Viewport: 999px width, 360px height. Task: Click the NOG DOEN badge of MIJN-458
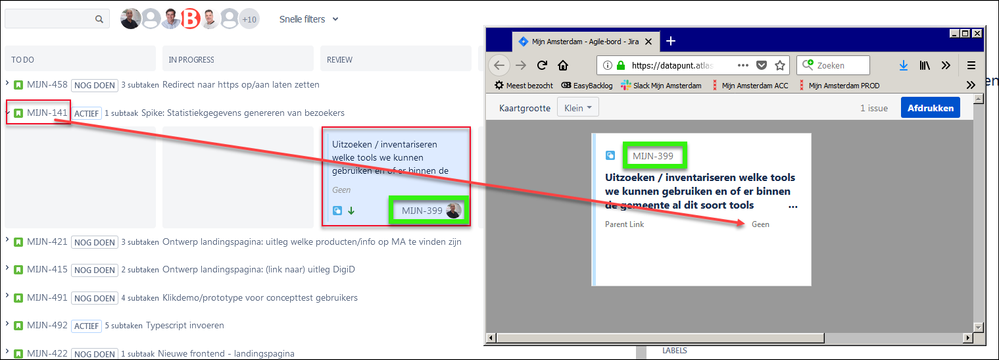pos(94,85)
